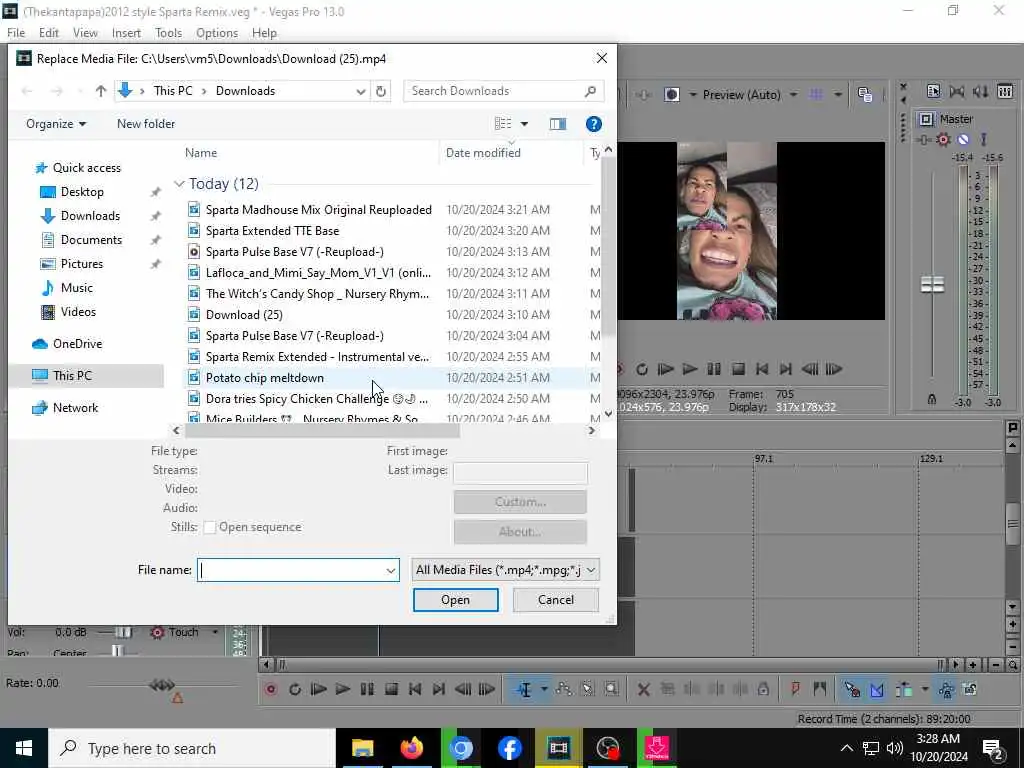The image size is (1024, 768).
Task: Open the All Media Files type dropdown
Action: [x=505, y=570]
